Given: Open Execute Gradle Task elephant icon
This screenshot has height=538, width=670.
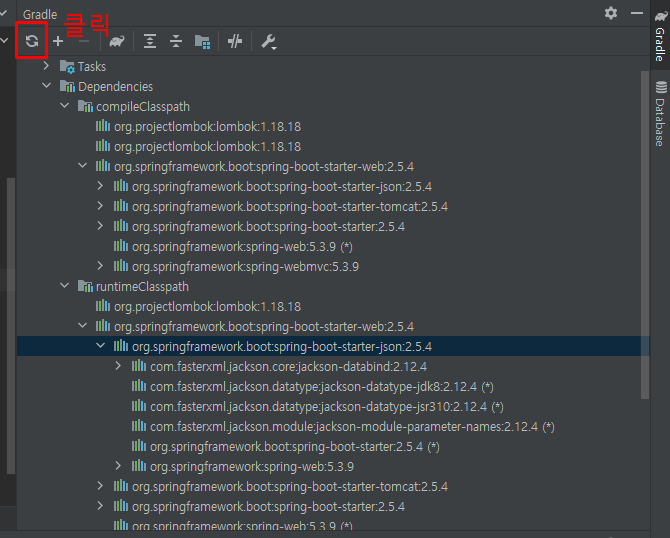Looking at the screenshot, I should [x=117, y=41].
